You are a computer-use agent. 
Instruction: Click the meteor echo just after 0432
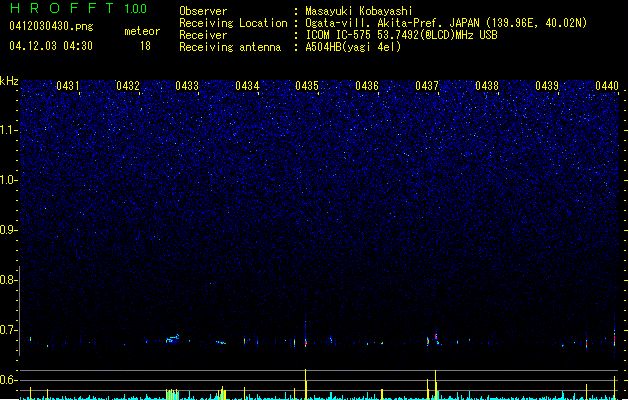(x=172, y=339)
